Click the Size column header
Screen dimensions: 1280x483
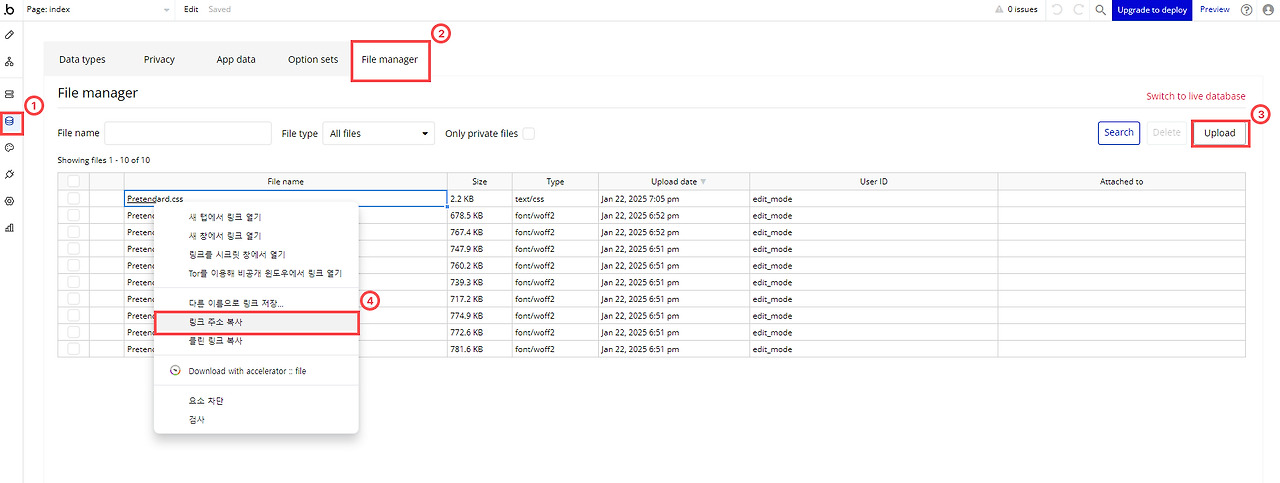coord(479,181)
